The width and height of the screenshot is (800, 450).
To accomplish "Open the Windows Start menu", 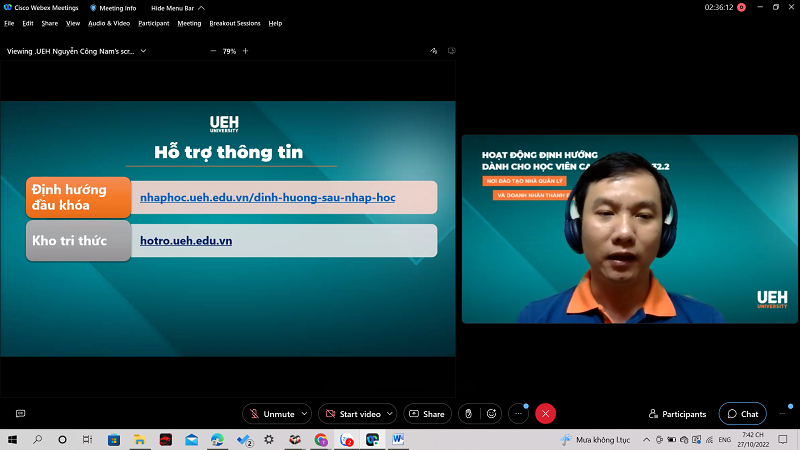I will 12,439.
